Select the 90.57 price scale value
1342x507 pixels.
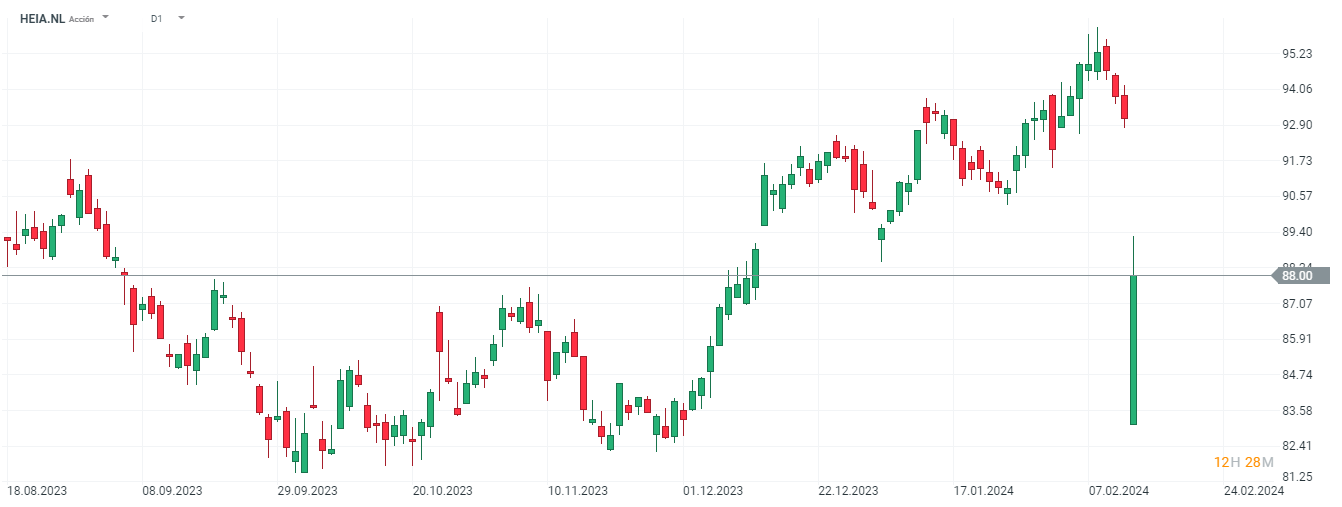point(1296,196)
